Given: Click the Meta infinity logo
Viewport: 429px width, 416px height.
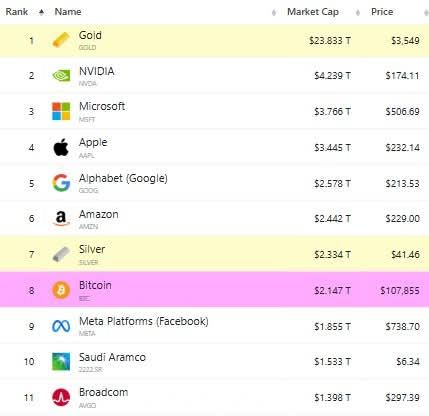Looking at the screenshot, I should [x=61, y=326].
